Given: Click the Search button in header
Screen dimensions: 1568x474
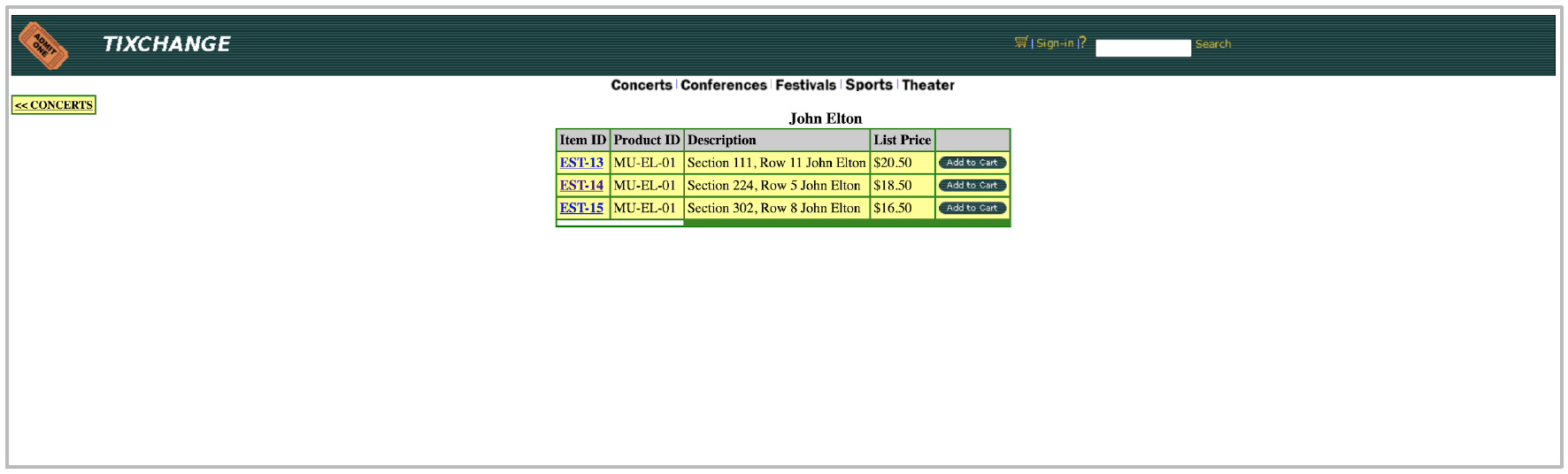Looking at the screenshot, I should pyautogui.click(x=1213, y=44).
